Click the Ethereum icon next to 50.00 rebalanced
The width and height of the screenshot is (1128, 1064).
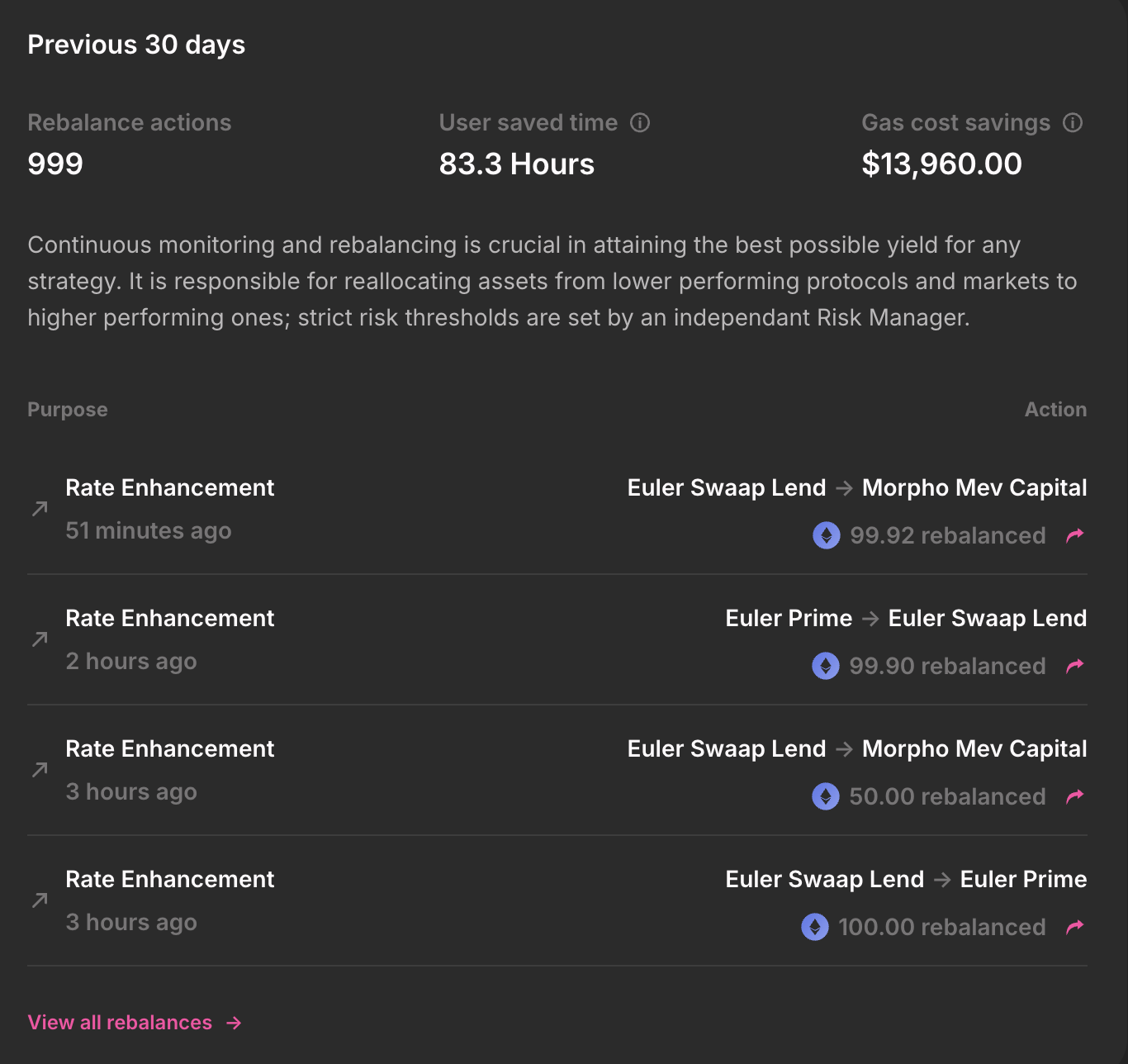[x=826, y=796]
